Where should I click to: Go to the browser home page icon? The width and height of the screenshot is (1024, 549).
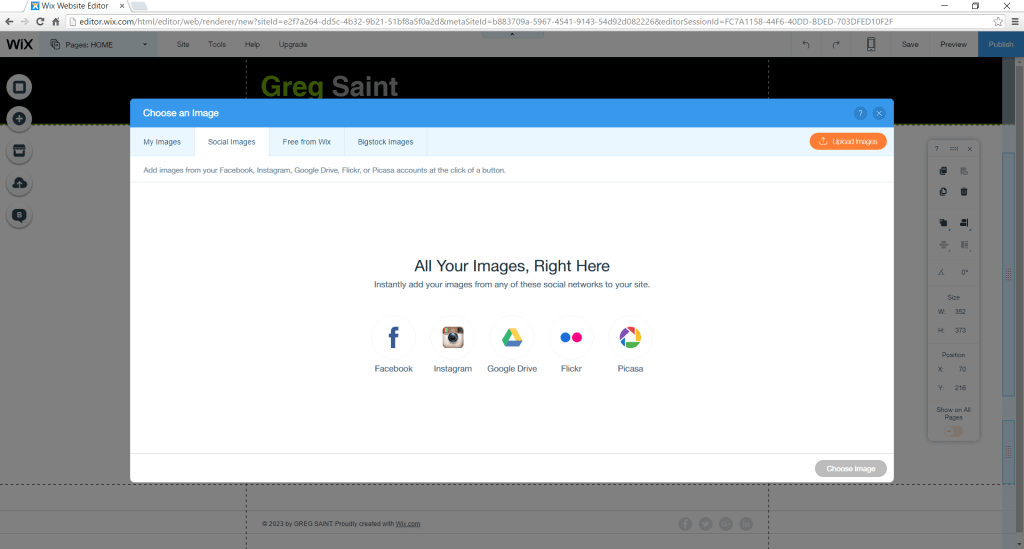pos(56,22)
